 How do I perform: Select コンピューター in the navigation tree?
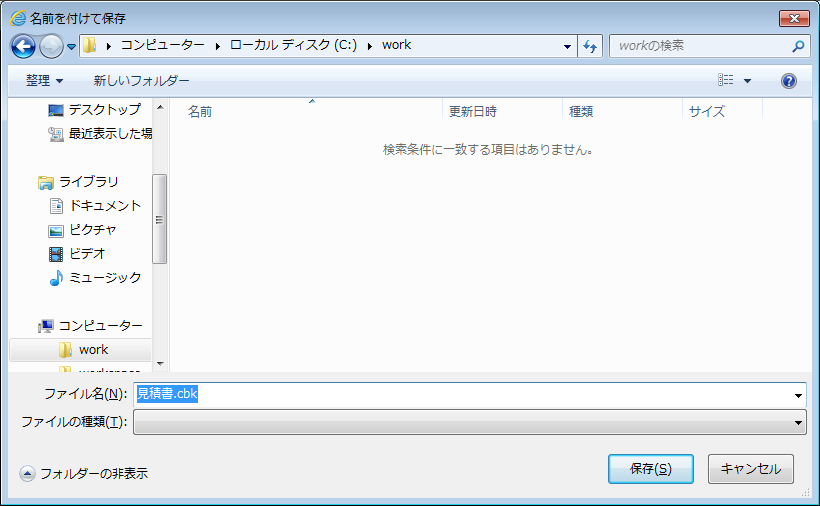pyautogui.click(x=100, y=326)
